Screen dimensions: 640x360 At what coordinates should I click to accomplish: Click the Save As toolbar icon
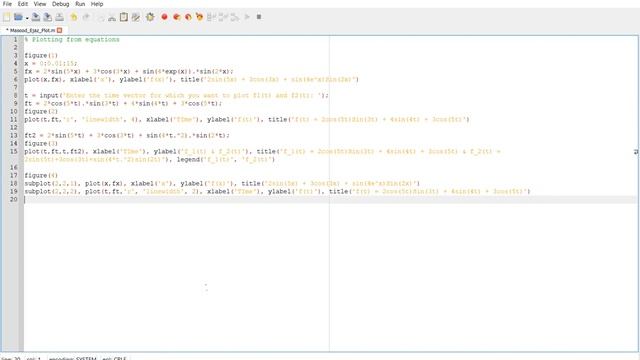[48, 17]
